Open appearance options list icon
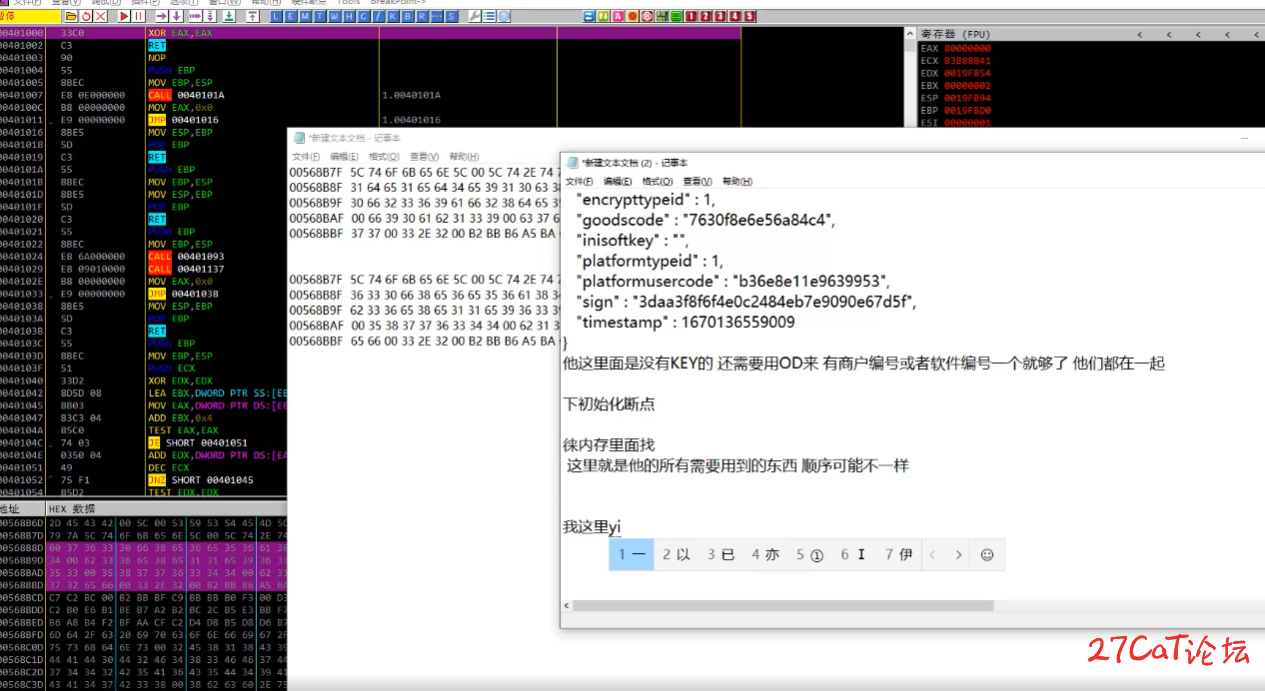This screenshot has width=1265, height=691. [489, 16]
